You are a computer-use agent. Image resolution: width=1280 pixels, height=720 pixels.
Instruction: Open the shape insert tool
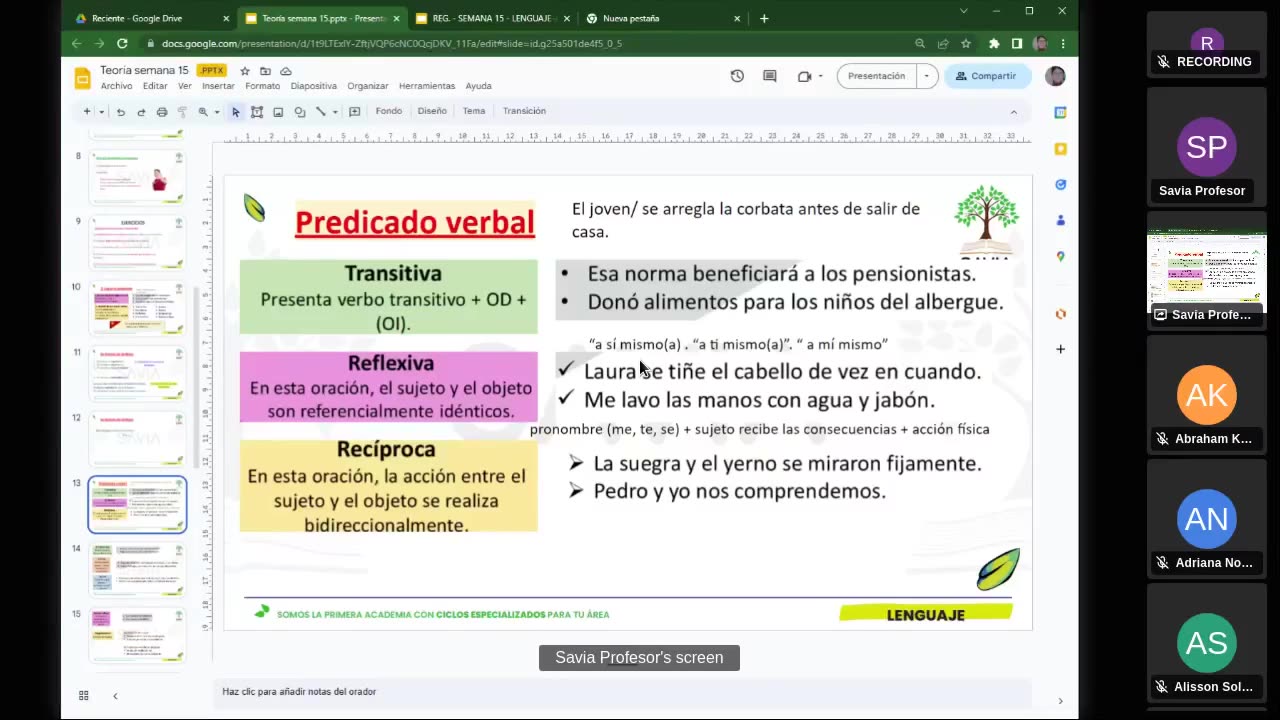coord(299,112)
